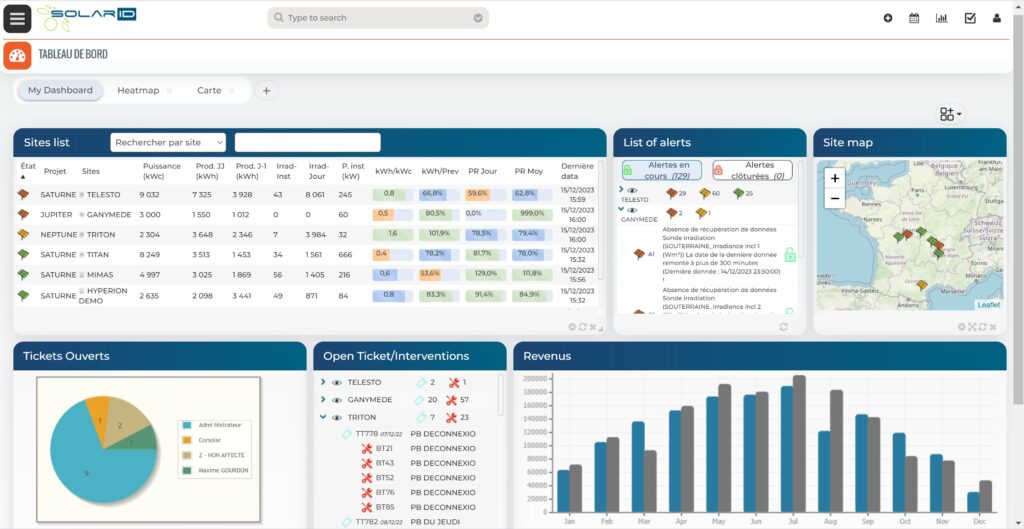
Task: Open intervention BT43 under ticket TT778
Action: (x=384, y=463)
